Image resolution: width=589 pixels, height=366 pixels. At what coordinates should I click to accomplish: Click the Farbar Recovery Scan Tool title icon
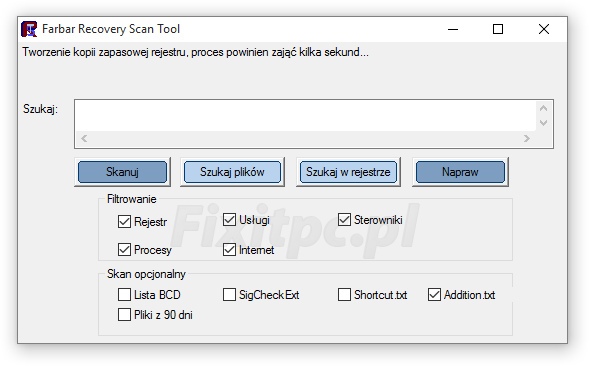click(x=29, y=29)
